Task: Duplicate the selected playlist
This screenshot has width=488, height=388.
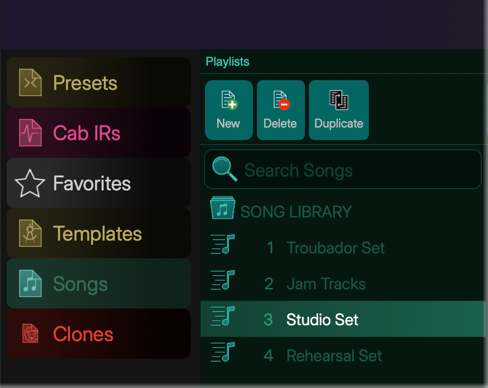Action: pyautogui.click(x=339, y=110)
